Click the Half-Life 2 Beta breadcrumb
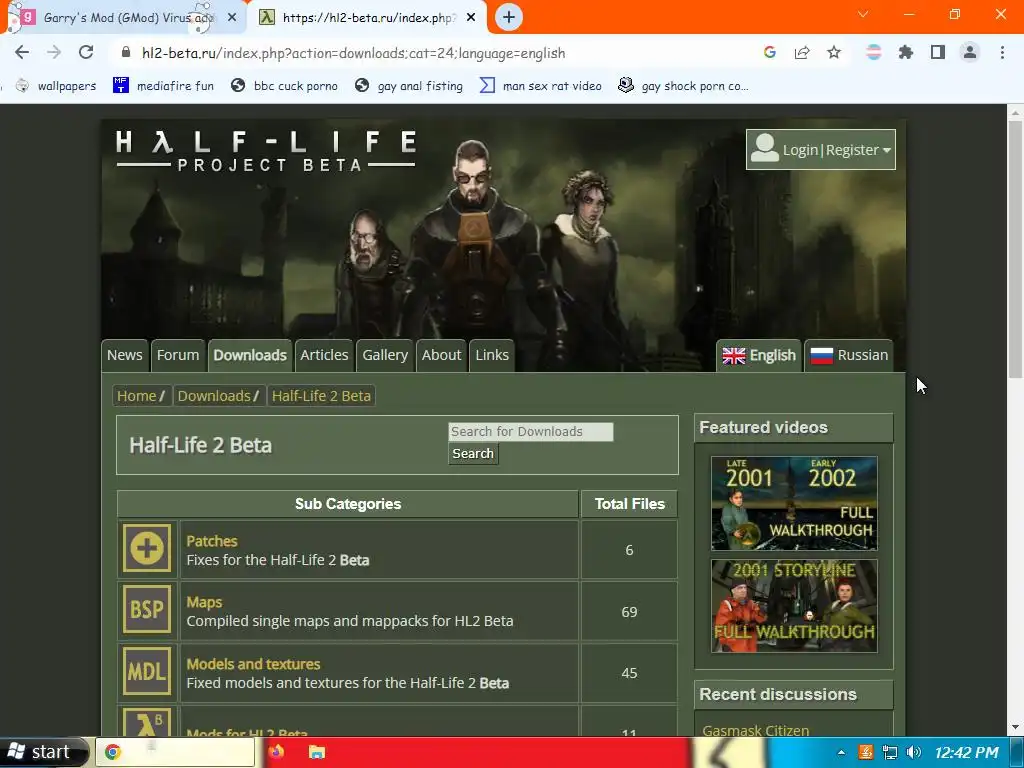Image resolution: width=1024 pixels, height=768 pixels. click(321, 396)
